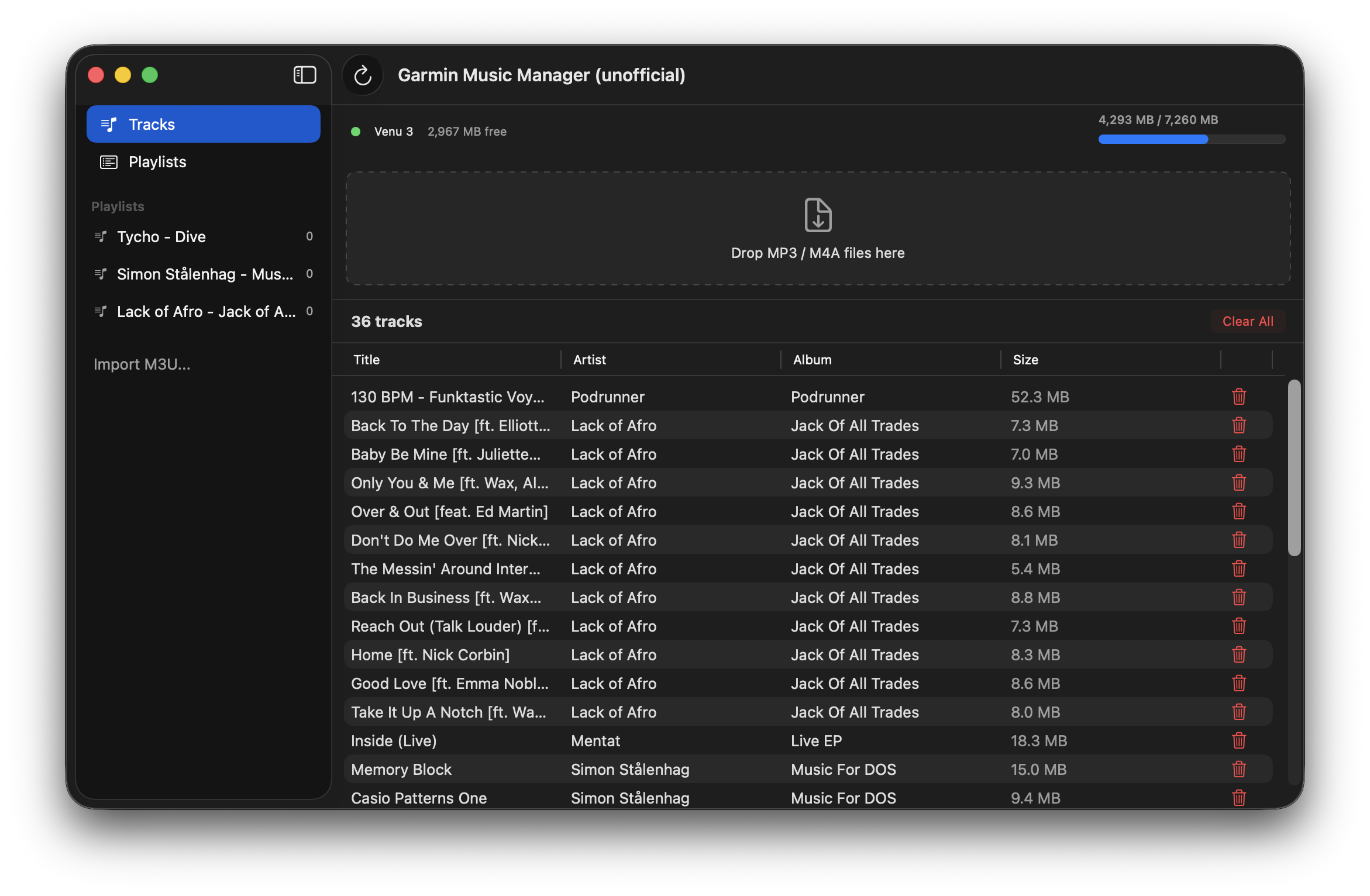Delete the Inside (Live) track
Screen dimensions: 1370x896
click(1238, 740)
